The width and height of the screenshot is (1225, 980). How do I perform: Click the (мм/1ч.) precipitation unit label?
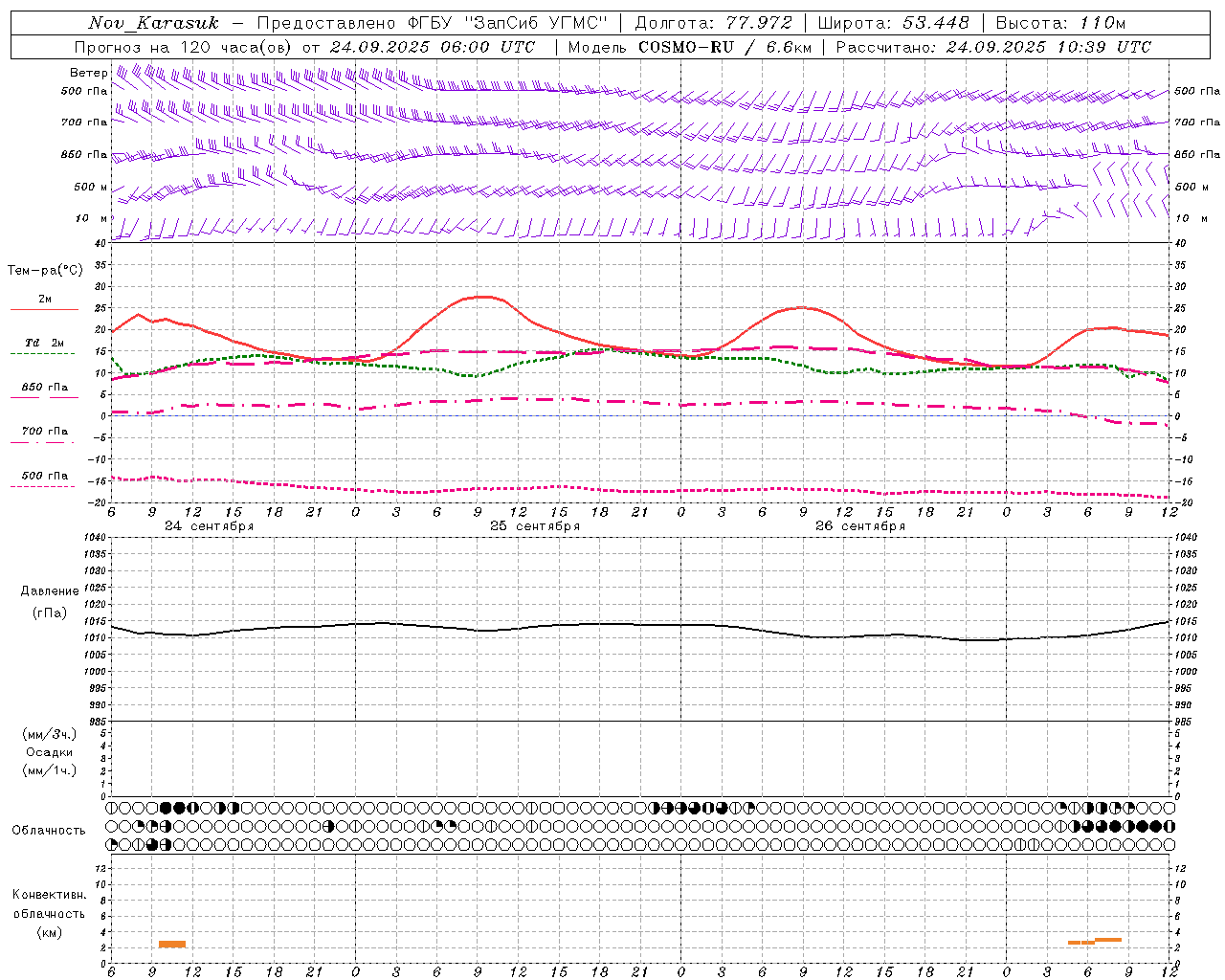[50, 770]
